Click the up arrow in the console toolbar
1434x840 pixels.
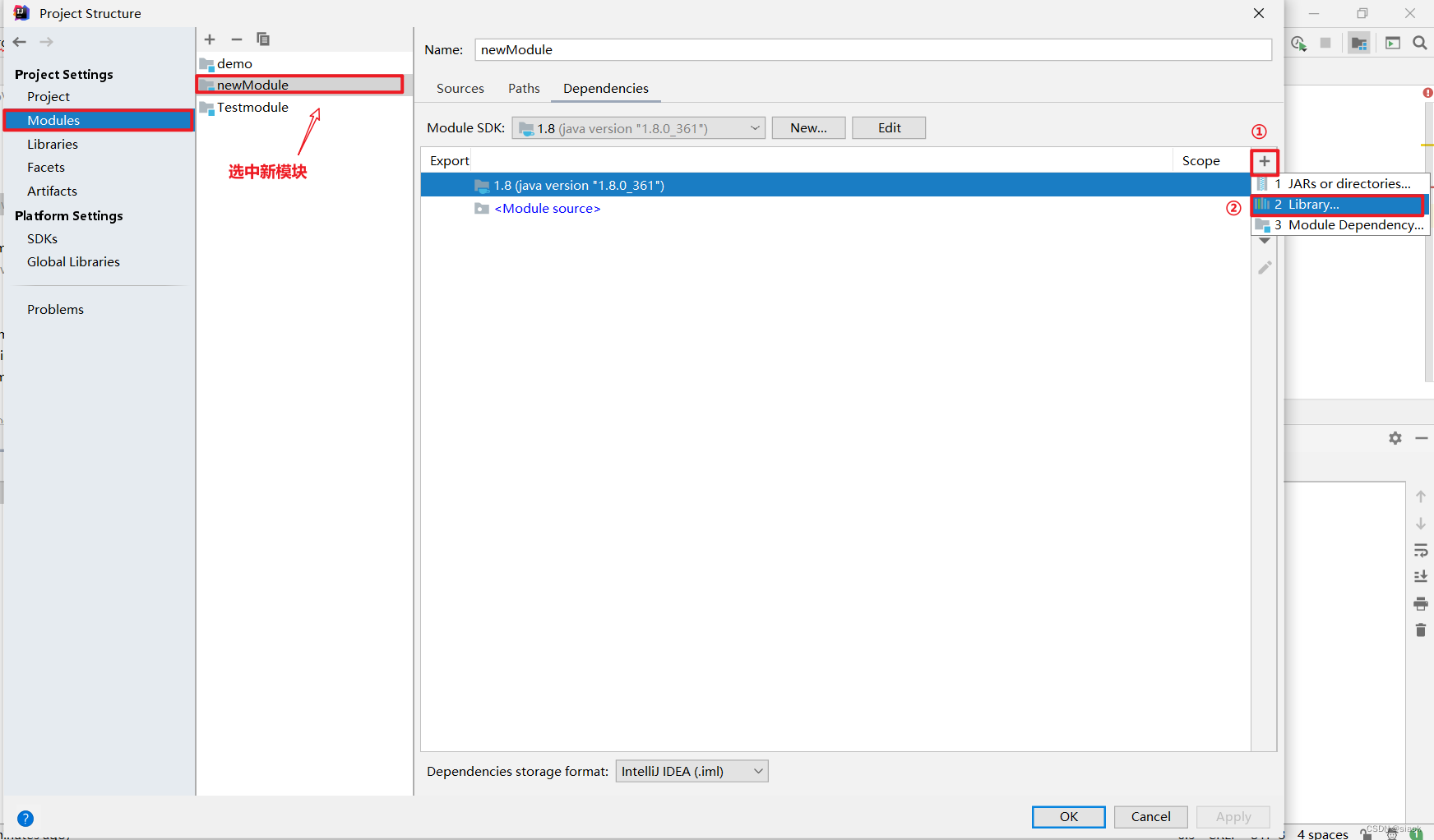tap(1421, 496)
